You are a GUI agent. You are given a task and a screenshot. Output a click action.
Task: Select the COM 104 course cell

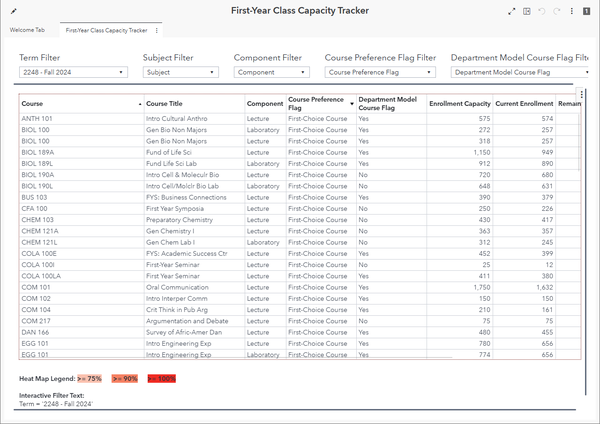click(82, 310)
